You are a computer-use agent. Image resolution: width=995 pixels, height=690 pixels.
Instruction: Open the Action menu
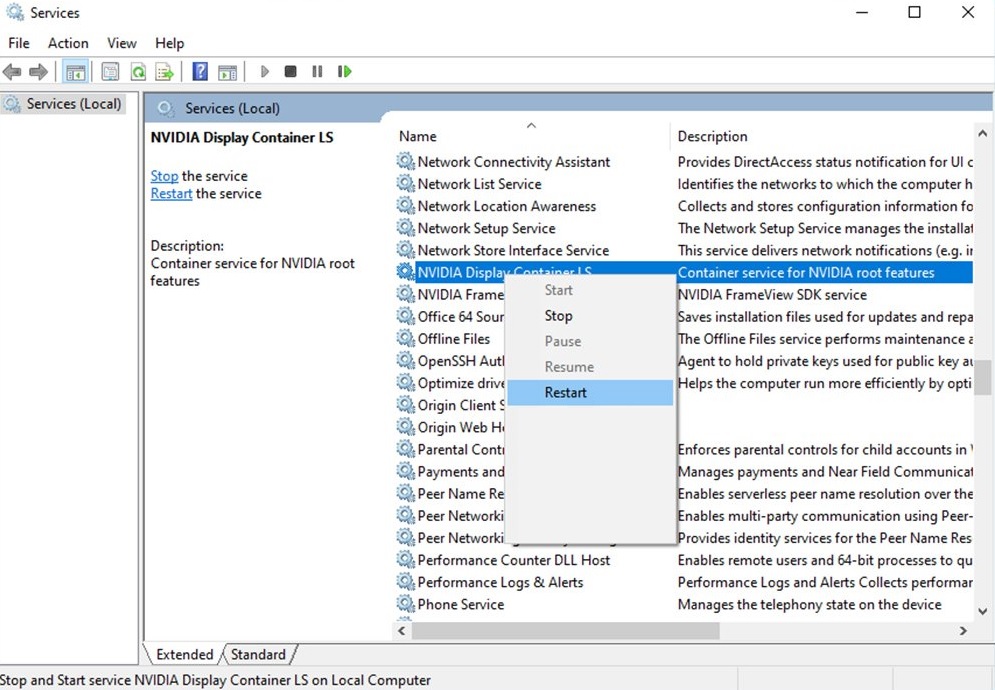[x=68, y=43]
